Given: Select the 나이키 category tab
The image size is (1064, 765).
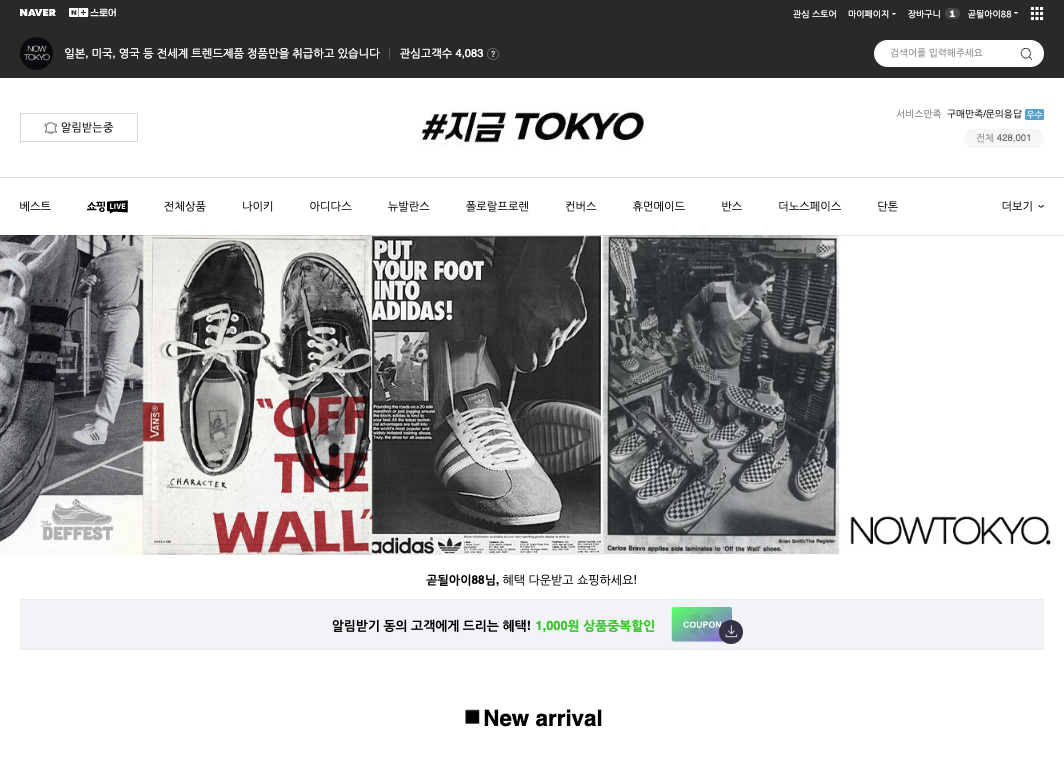Looking at the screenshot, I should pos(257,206).
